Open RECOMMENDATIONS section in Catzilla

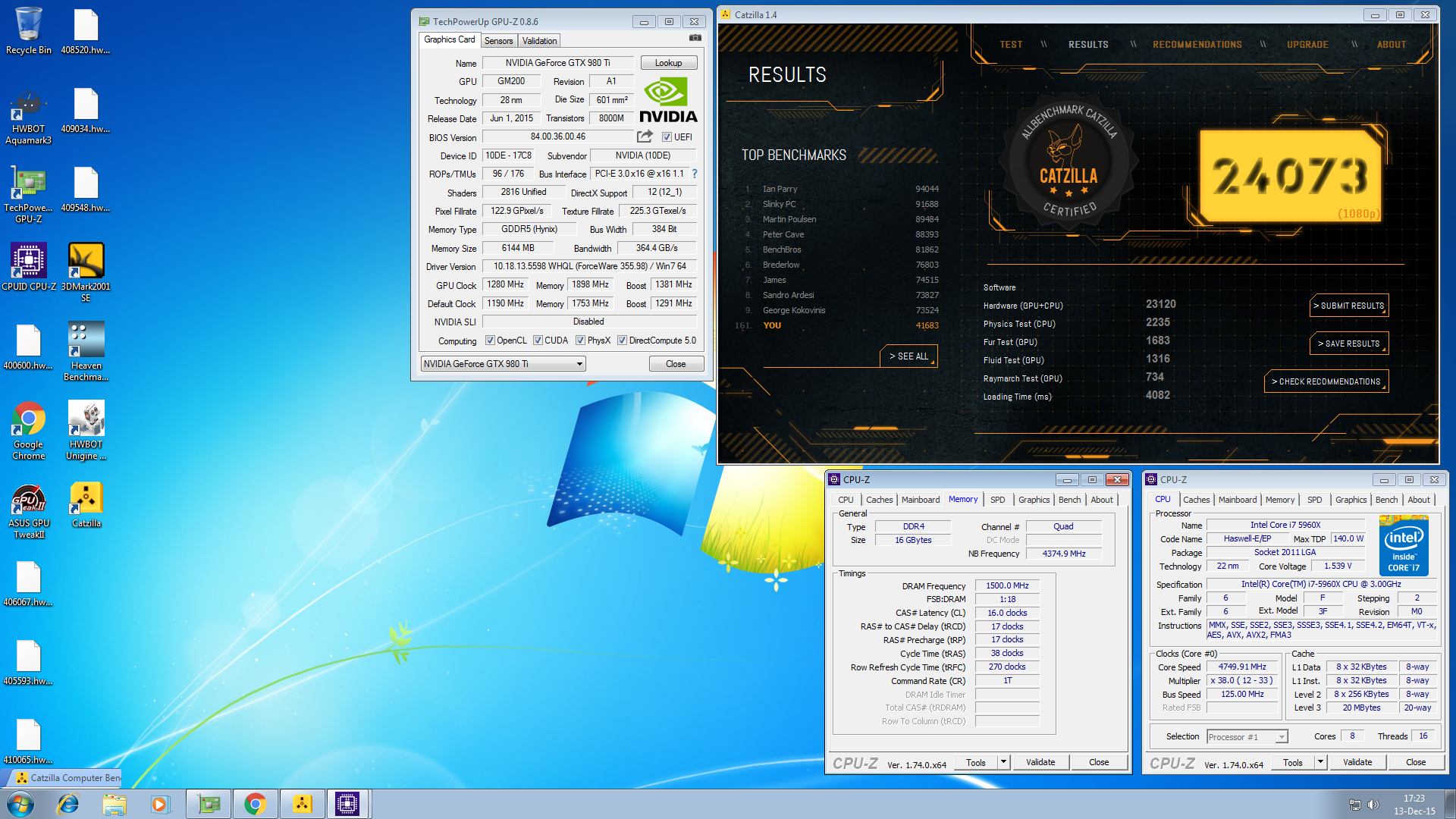(1197, 45)
